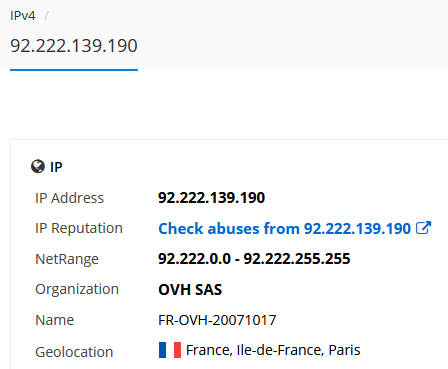This screenshot has width=448, height=369.
Task: Select IP Address value 92.222.139.190 in bold
Action: pyautogui.click(x=211, y=198)
